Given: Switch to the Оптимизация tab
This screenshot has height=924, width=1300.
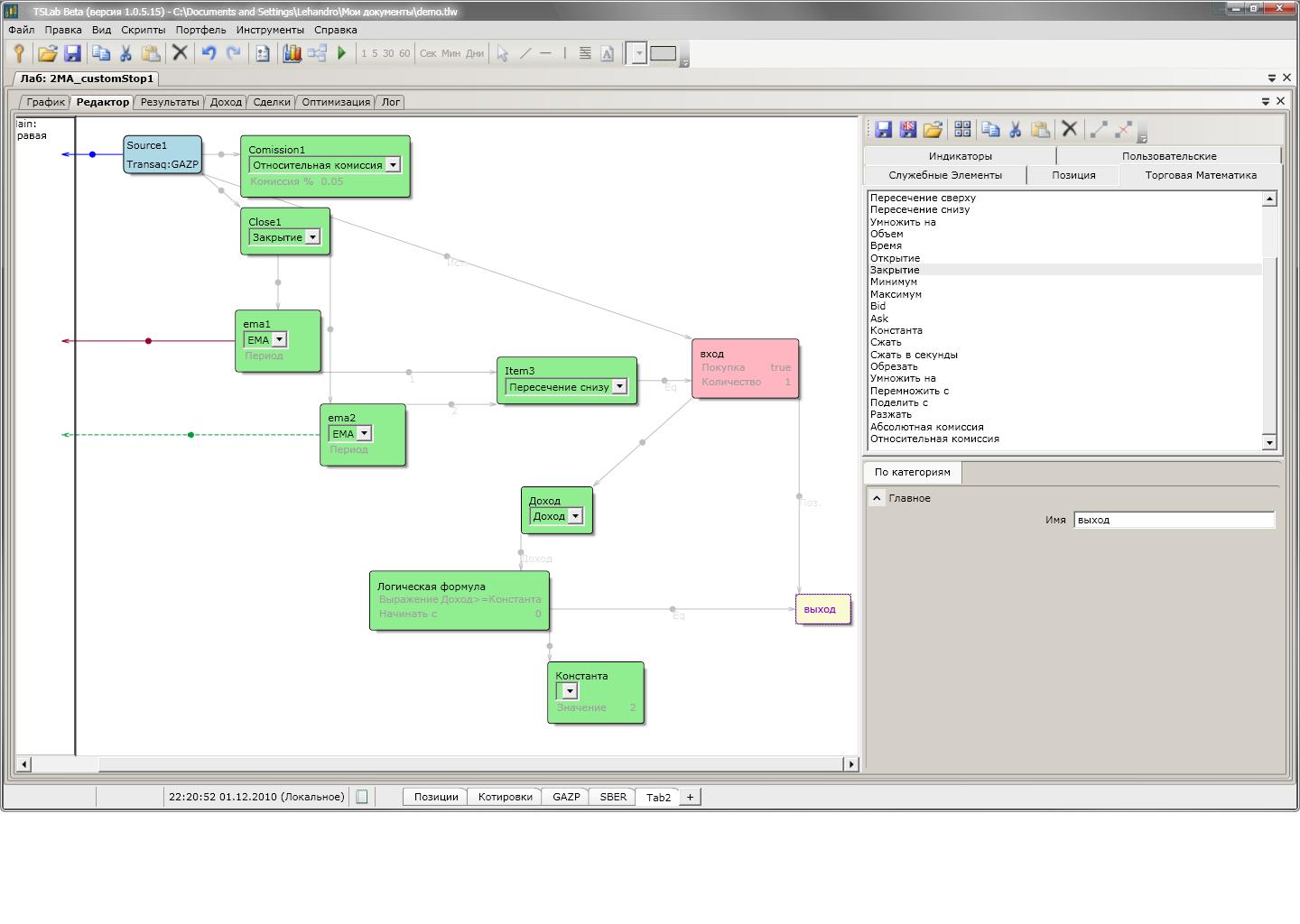Looking at the screenshot, I should [x=336, y=102].
